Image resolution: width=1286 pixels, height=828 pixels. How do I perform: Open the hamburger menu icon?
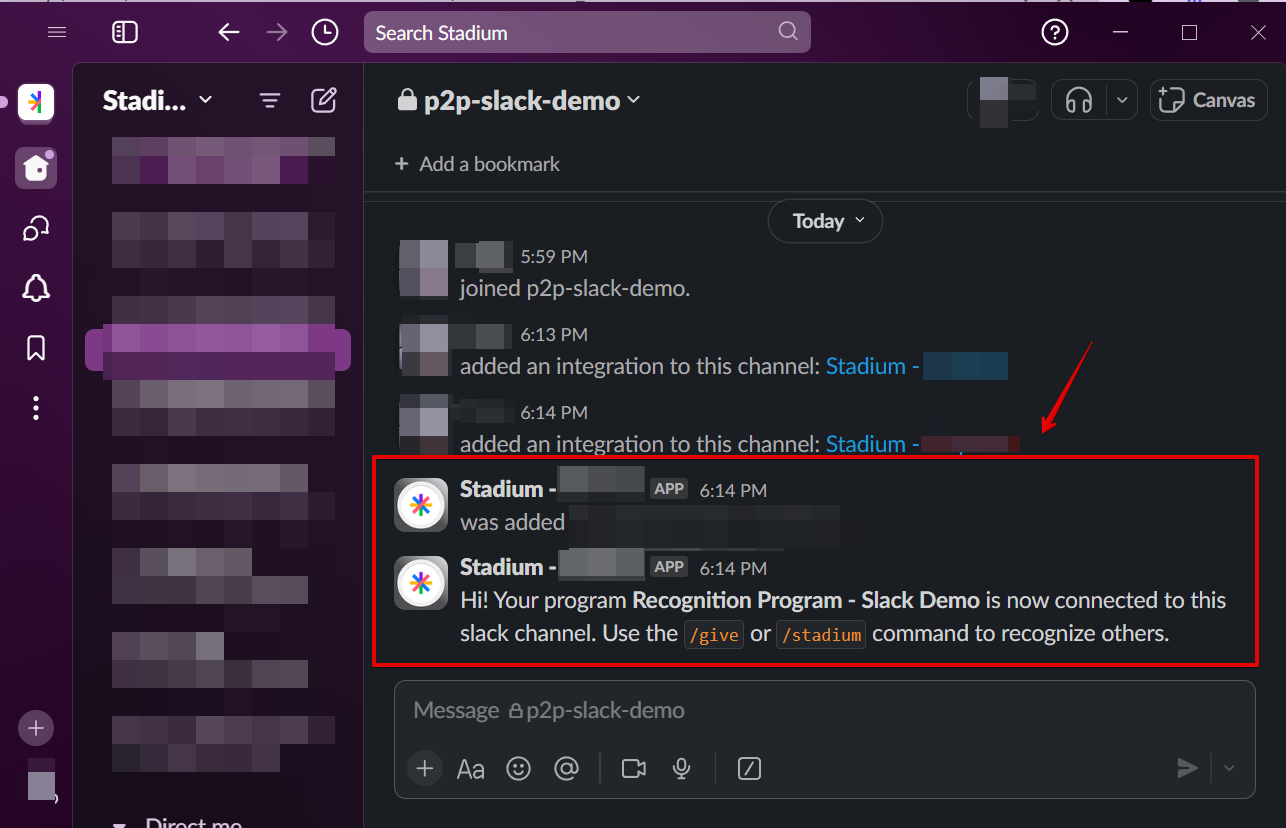(57, 32)
